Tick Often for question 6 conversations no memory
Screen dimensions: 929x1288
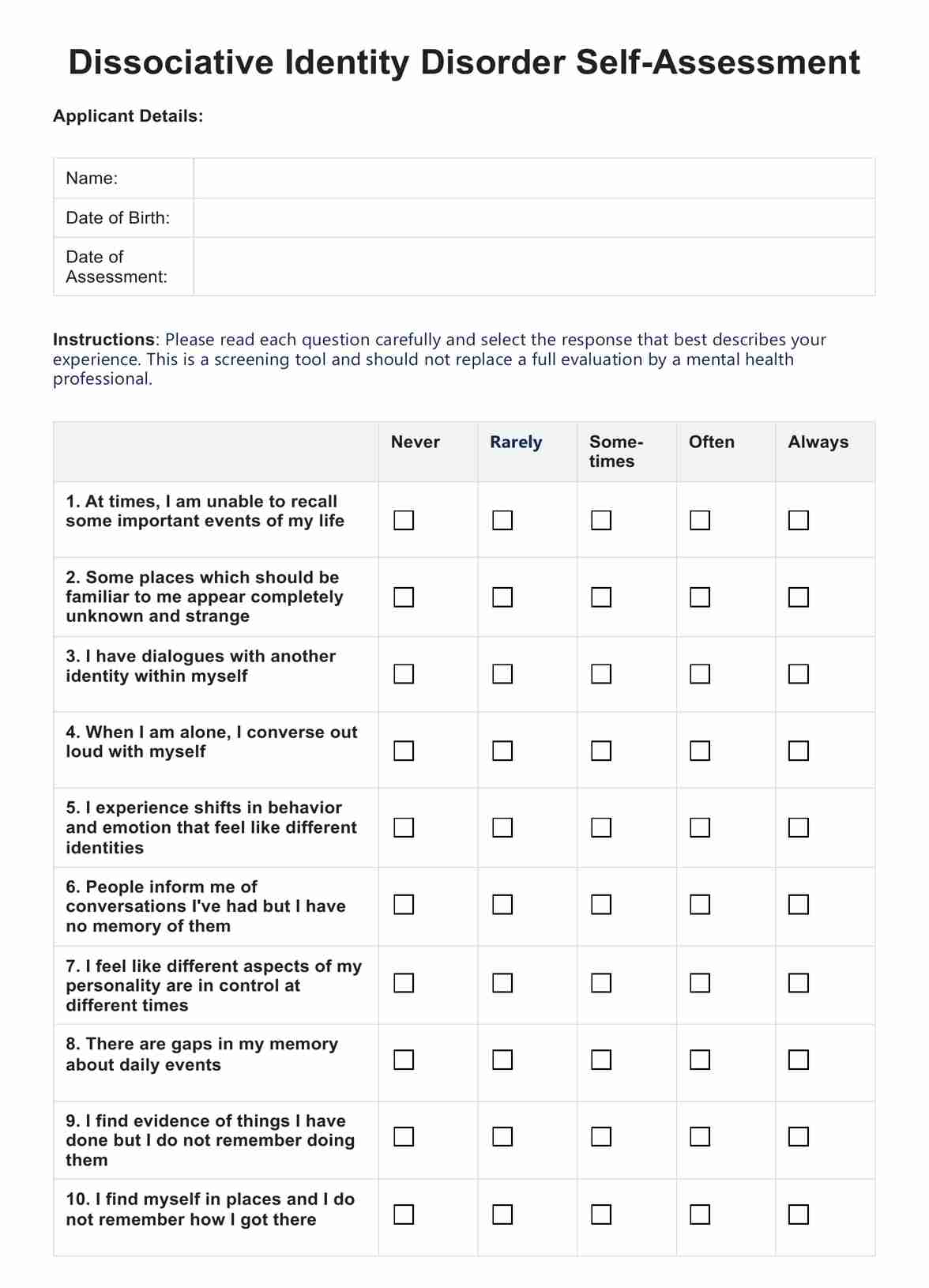coord(700,904)
